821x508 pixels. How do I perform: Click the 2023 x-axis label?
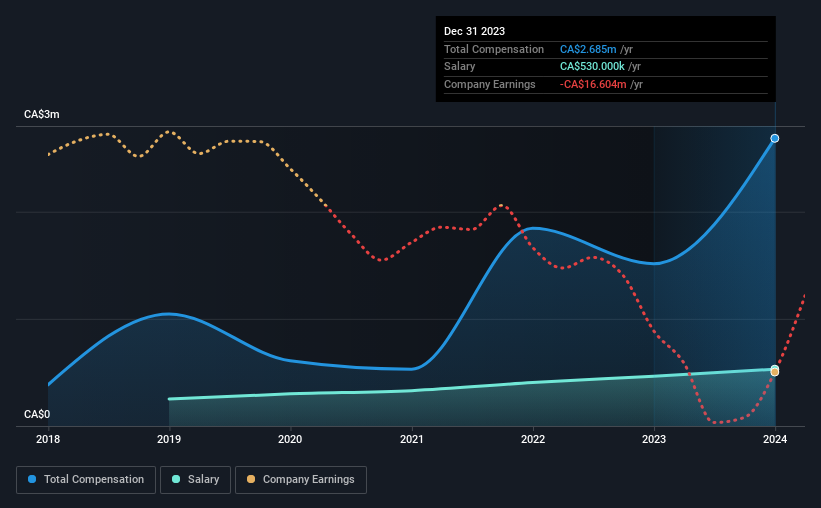[x=654, y=439]
